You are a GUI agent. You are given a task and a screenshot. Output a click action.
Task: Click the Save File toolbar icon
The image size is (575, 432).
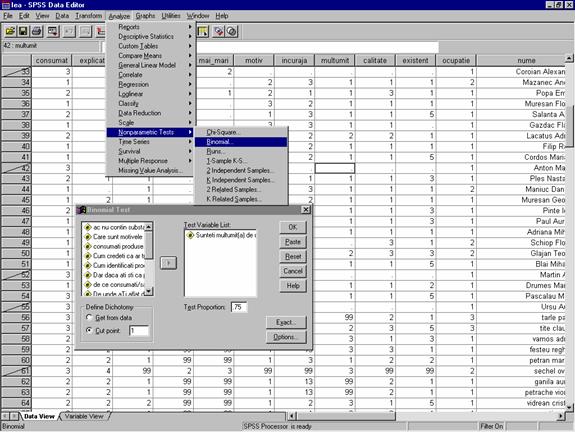(23, 32)
